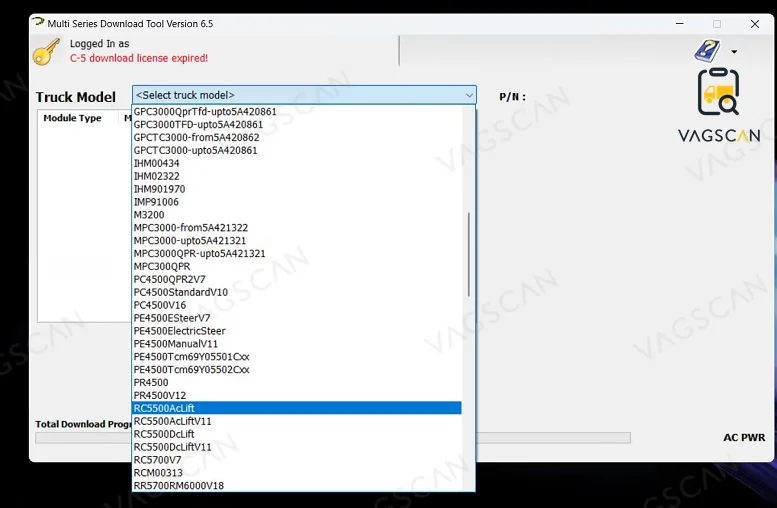The image size is (777, 508).
Task: Select the IHM901970 option
Action: point(297,189)
